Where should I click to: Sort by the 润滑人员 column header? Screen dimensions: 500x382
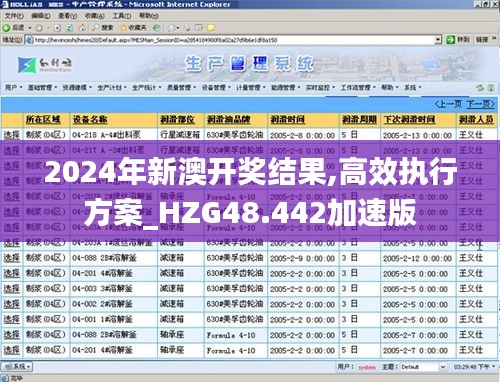(x=476, y=120)
